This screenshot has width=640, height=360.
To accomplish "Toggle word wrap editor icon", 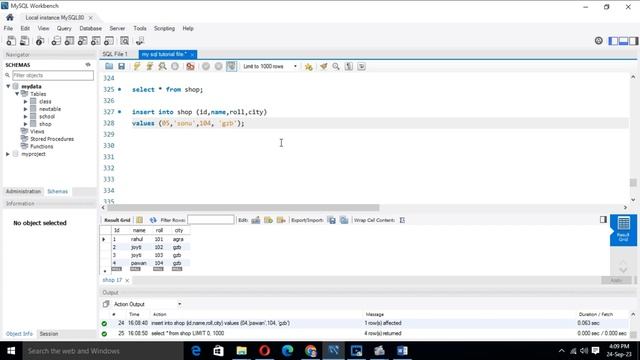I will (362, 66).
